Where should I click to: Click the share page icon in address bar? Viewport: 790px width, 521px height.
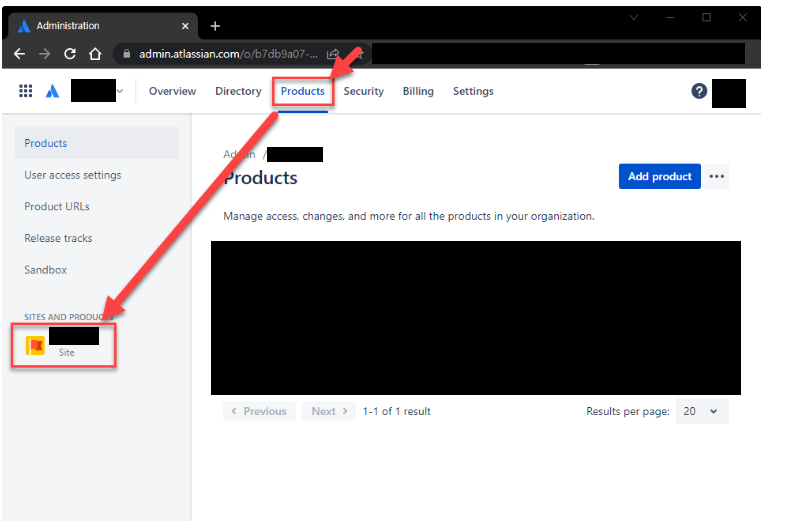point(333,54)
